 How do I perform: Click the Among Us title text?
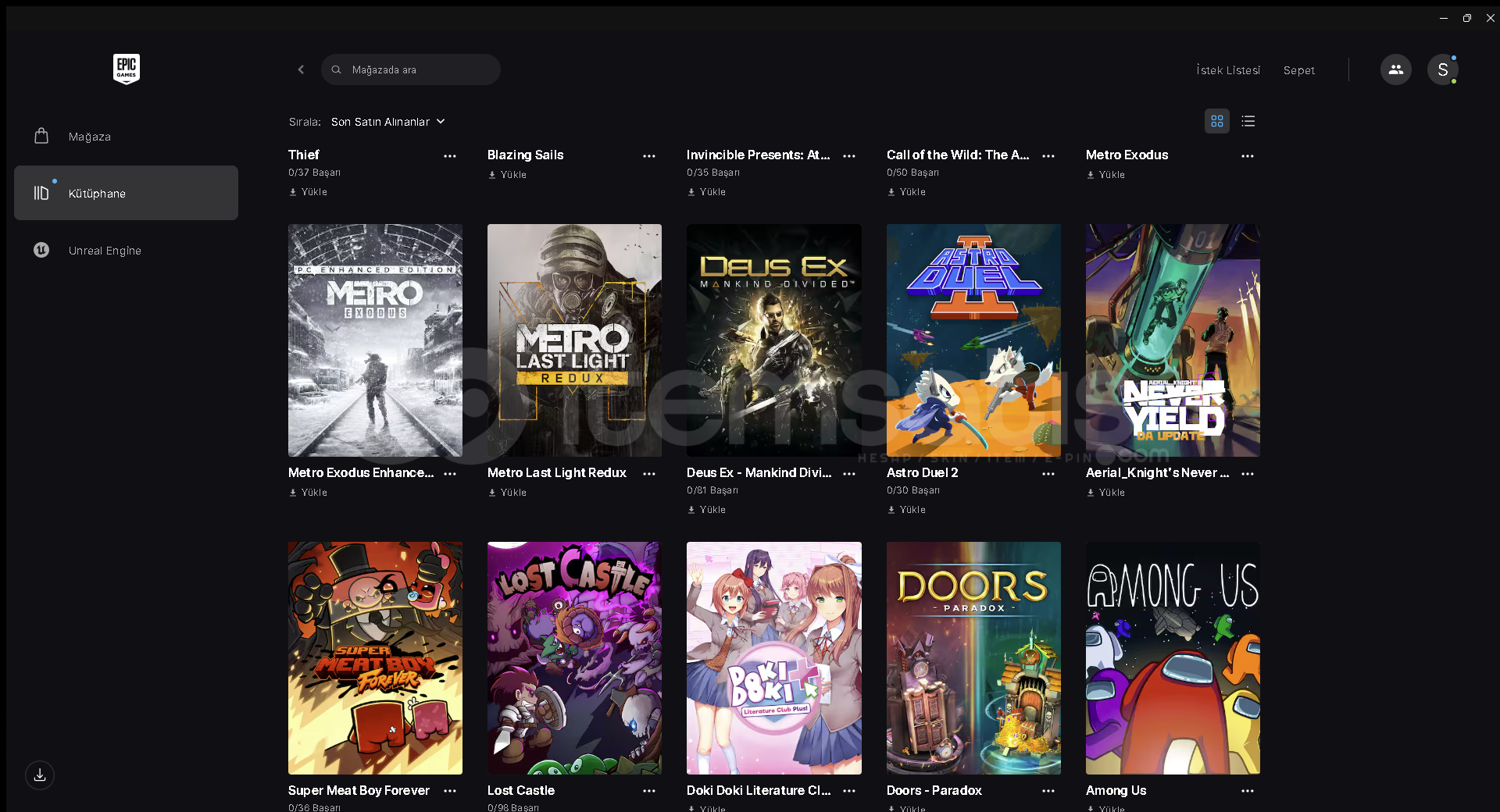[1116, 790]
